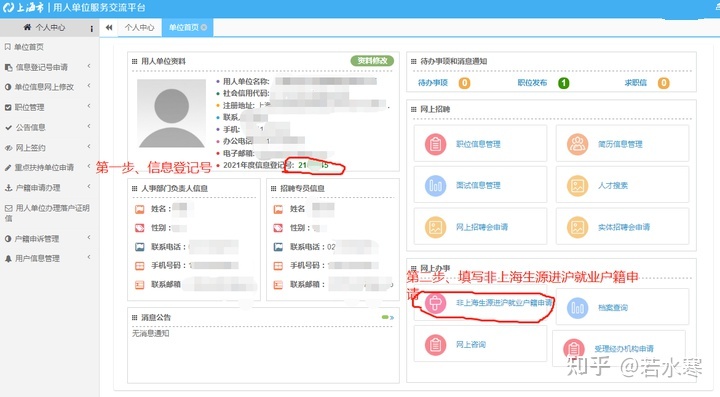Open 面试信息管理 blue chart icon
The height and width of the screenshot is (397, 720).
(435, 185)
